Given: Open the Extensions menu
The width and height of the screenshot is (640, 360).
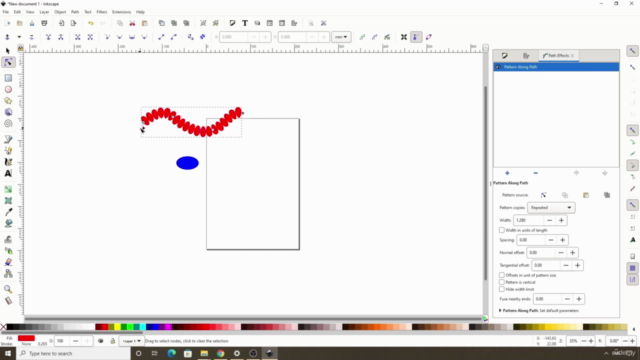Looking at the screenshot, I should 122,12.
